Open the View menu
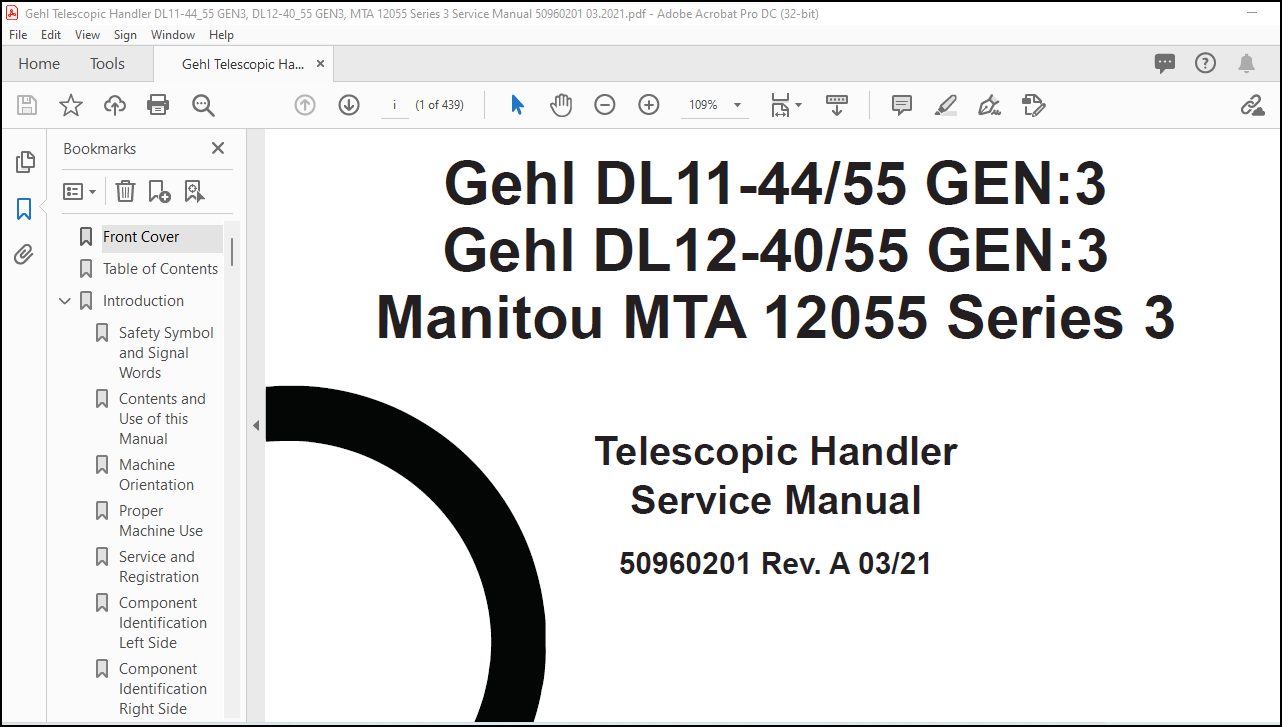 click(88, 34)
